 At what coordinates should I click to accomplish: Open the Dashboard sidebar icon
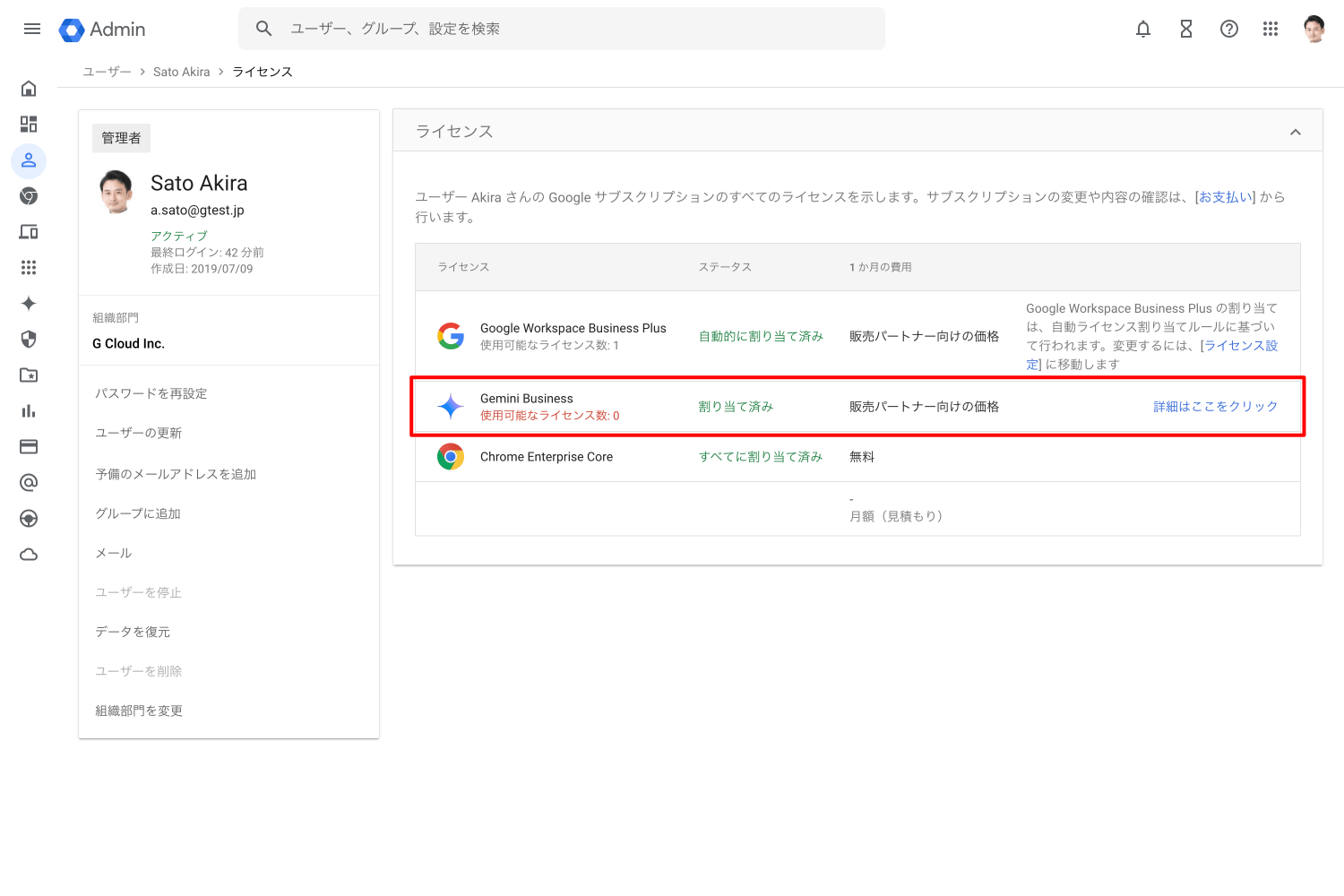coord(29,124)
